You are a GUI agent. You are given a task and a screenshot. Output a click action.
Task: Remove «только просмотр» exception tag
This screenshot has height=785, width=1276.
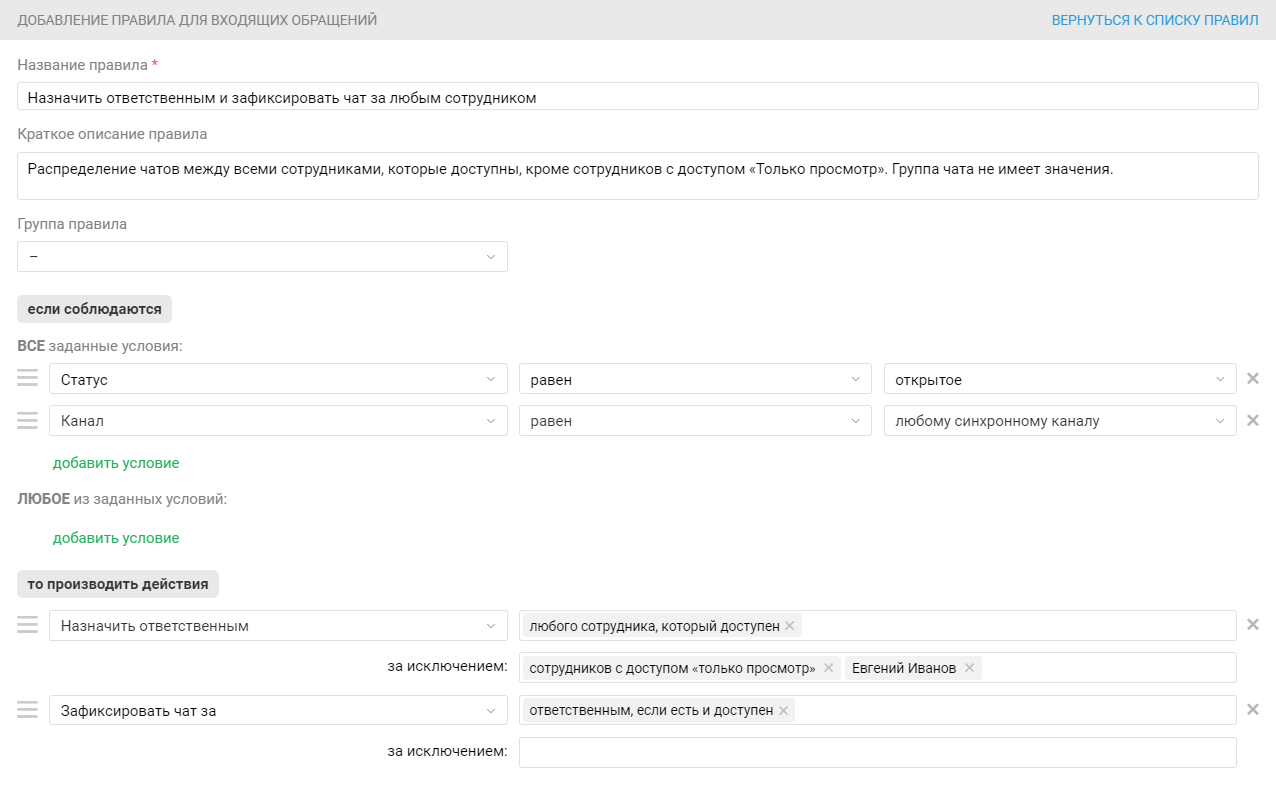pos(828,668)
